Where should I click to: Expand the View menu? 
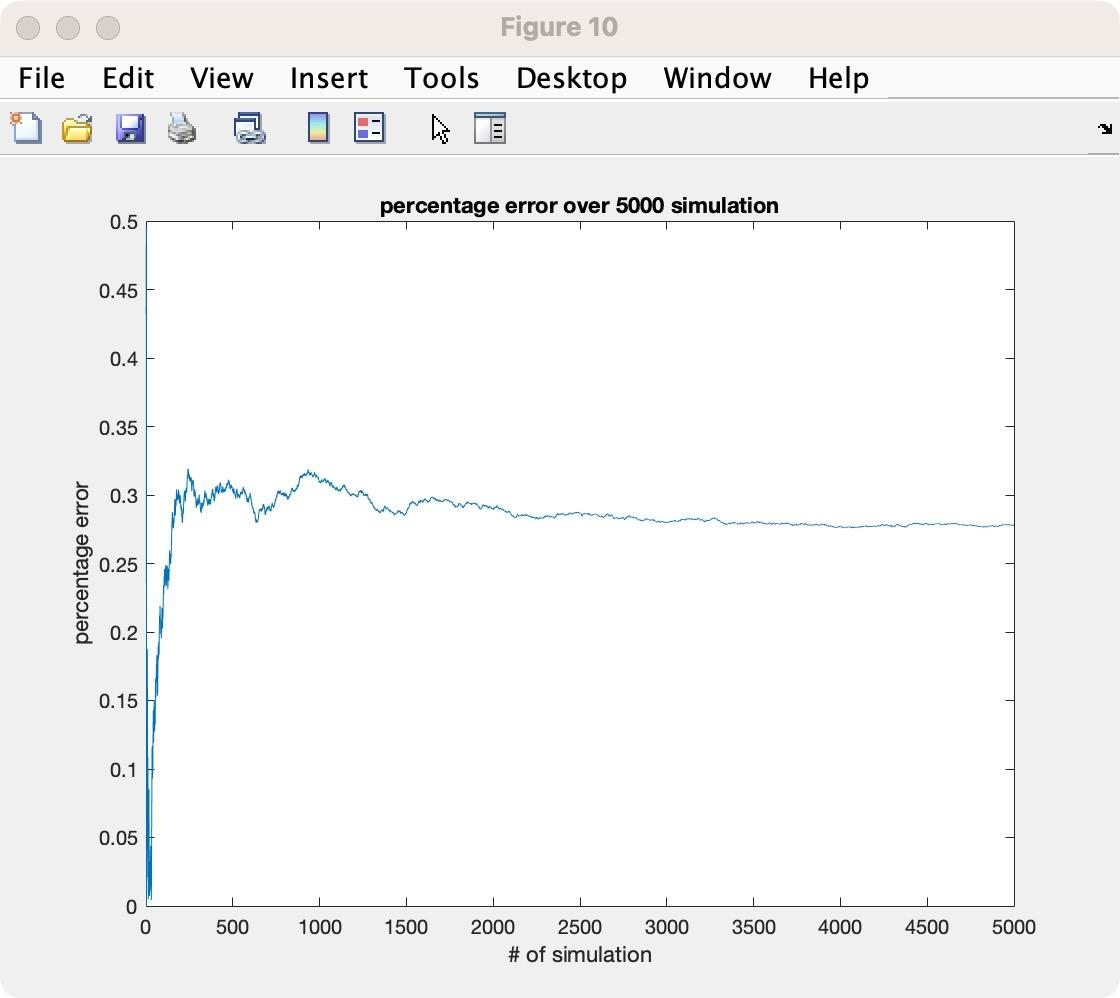[221, 78]
